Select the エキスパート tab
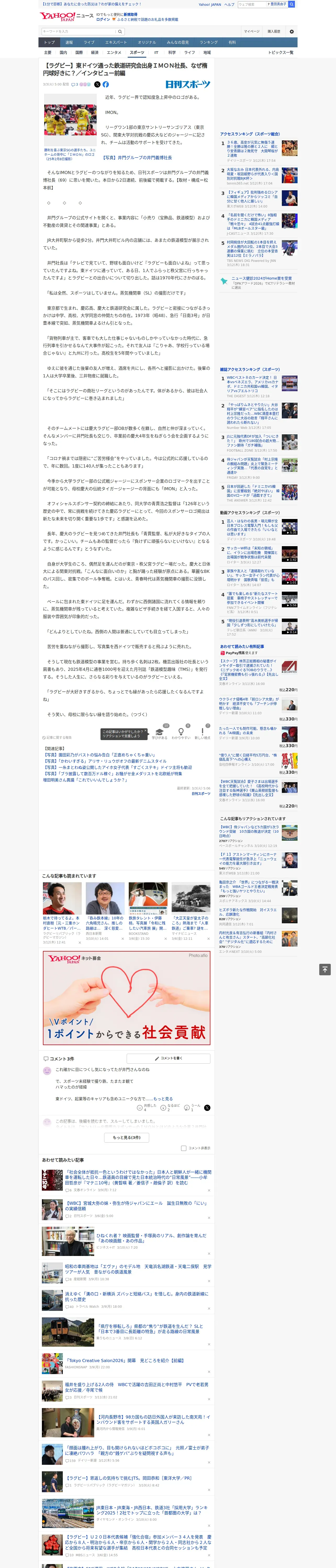 coord(116,43)
